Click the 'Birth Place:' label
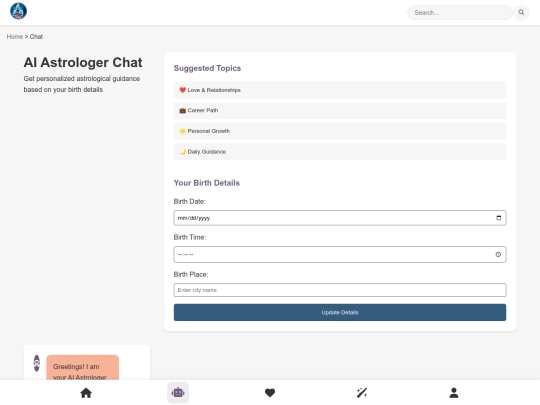 click(191, 274)
